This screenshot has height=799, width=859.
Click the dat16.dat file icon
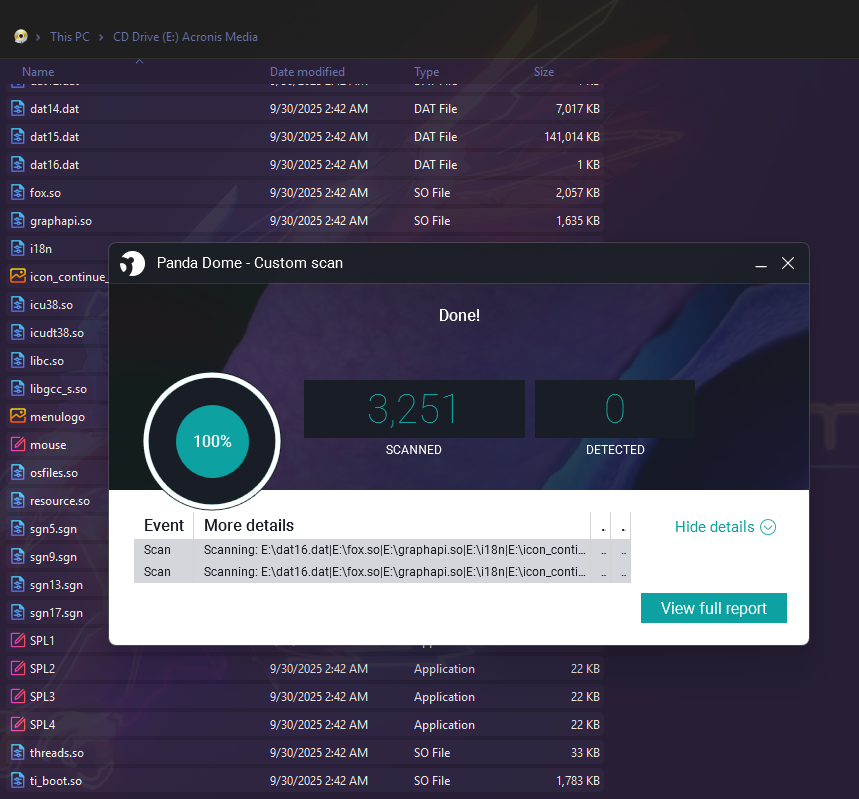18,164
